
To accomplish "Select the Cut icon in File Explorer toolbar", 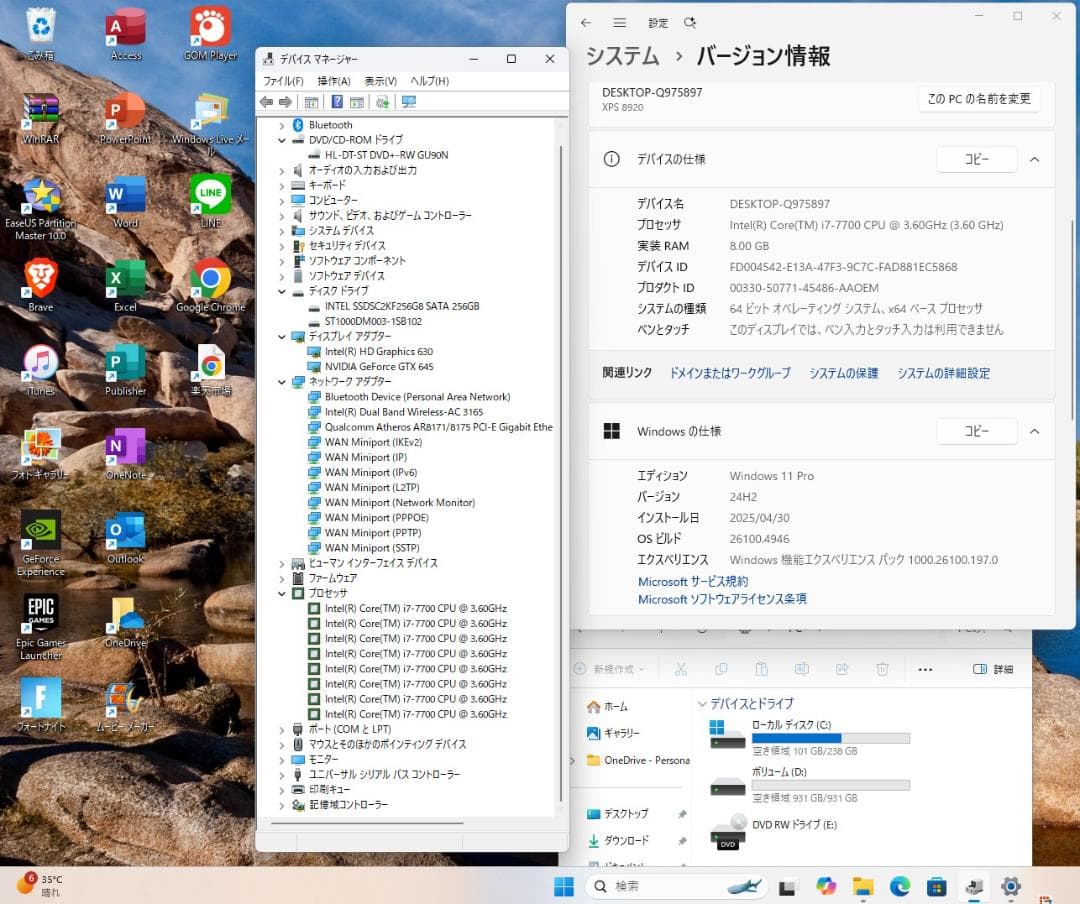I will 682,668.
